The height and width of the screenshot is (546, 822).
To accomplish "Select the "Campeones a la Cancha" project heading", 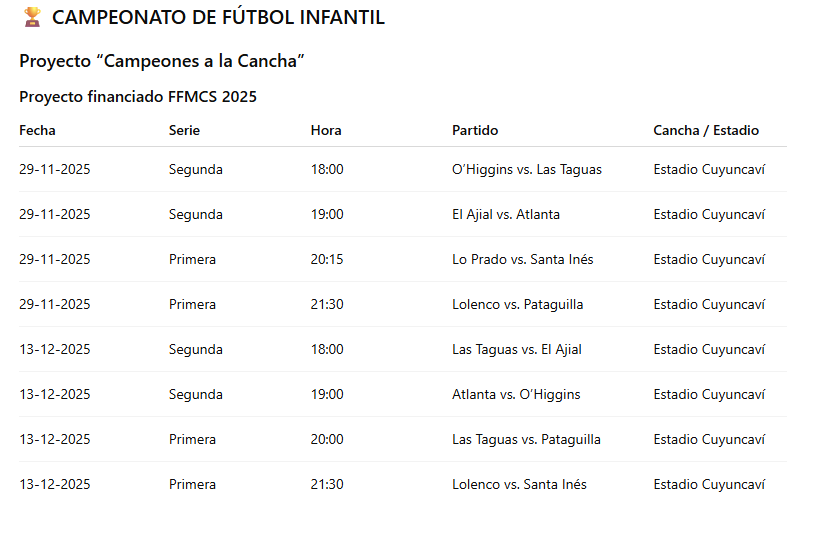I will [x=161, y=61].
